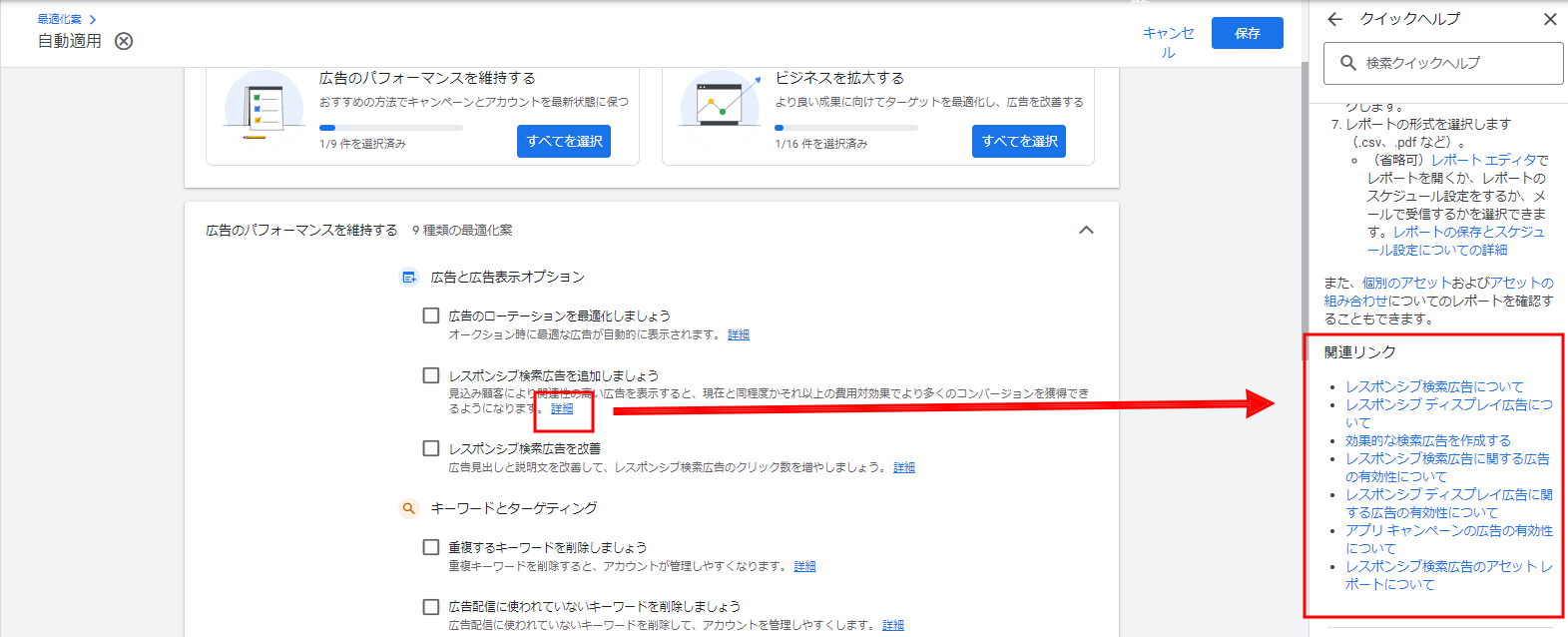Close the クイックヘルプ panel with X
This screenshot has height=637, width=1568.
[1549, 19]
